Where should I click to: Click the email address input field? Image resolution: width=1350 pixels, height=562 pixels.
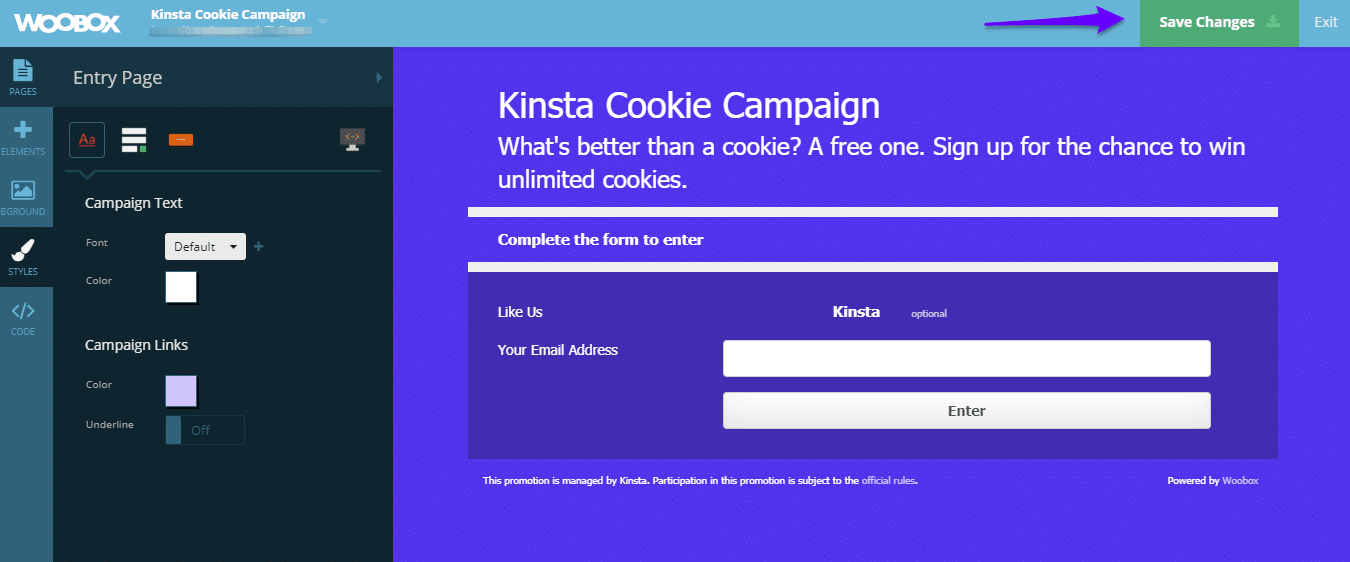pos(966,358)
